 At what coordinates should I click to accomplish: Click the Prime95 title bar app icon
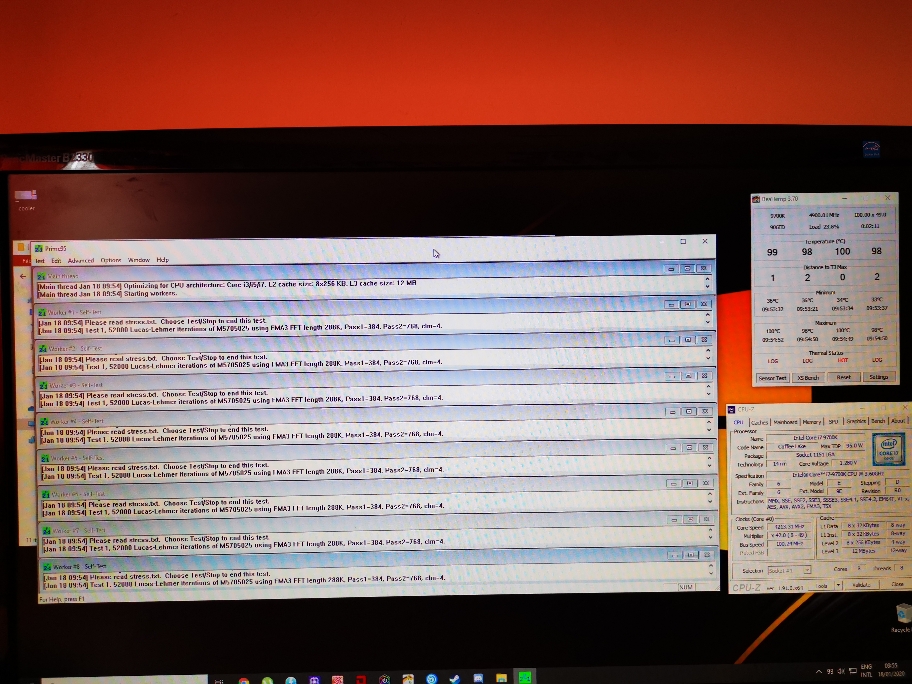tap(38, 248)
